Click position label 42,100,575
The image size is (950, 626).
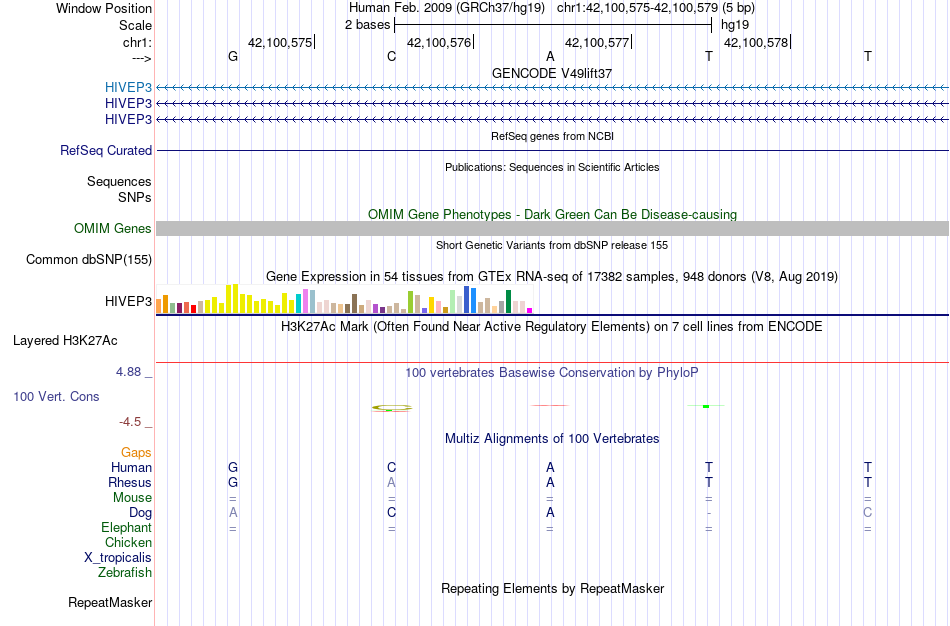[280, 42]
